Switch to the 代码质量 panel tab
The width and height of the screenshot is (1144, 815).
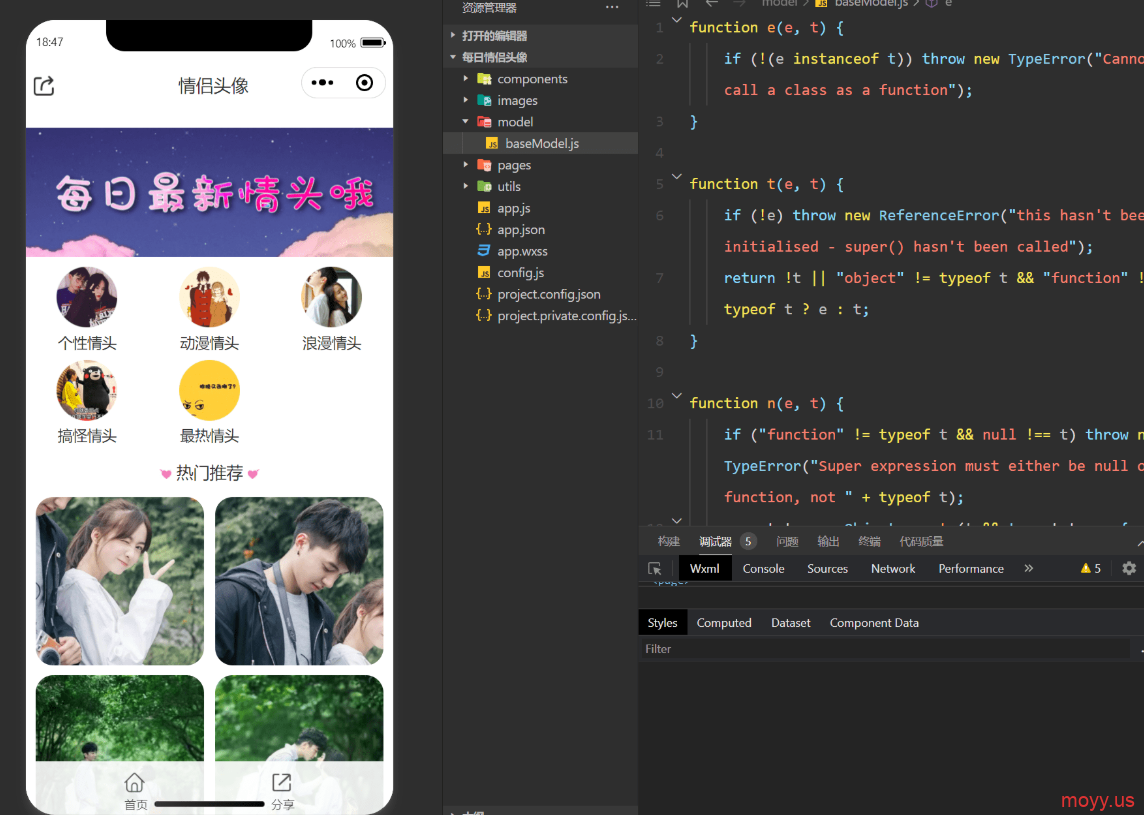[921, 541]
